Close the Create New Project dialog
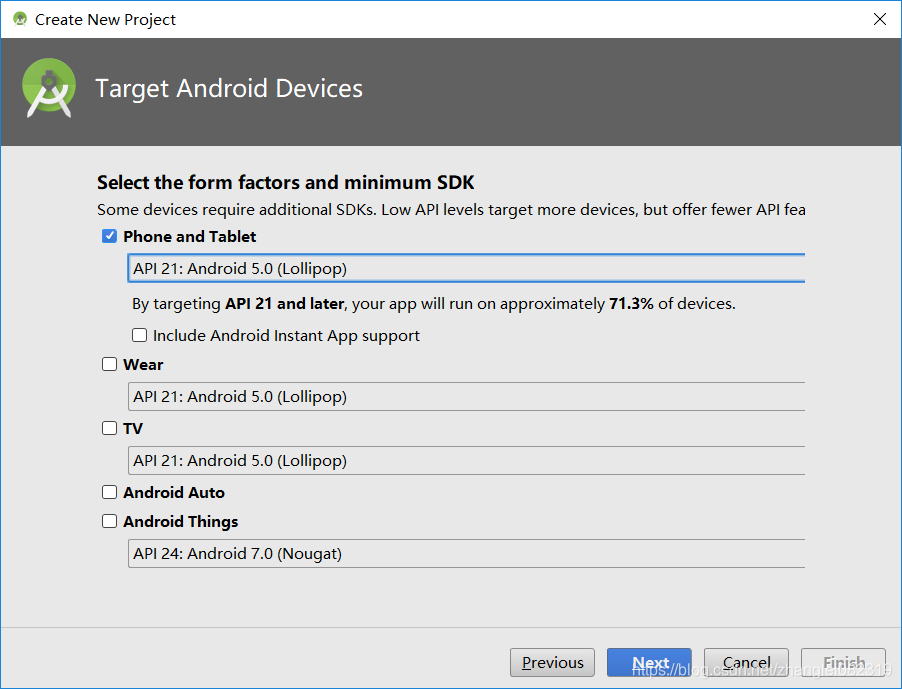This screenshot has width=902, height=689. click(880, 19)
